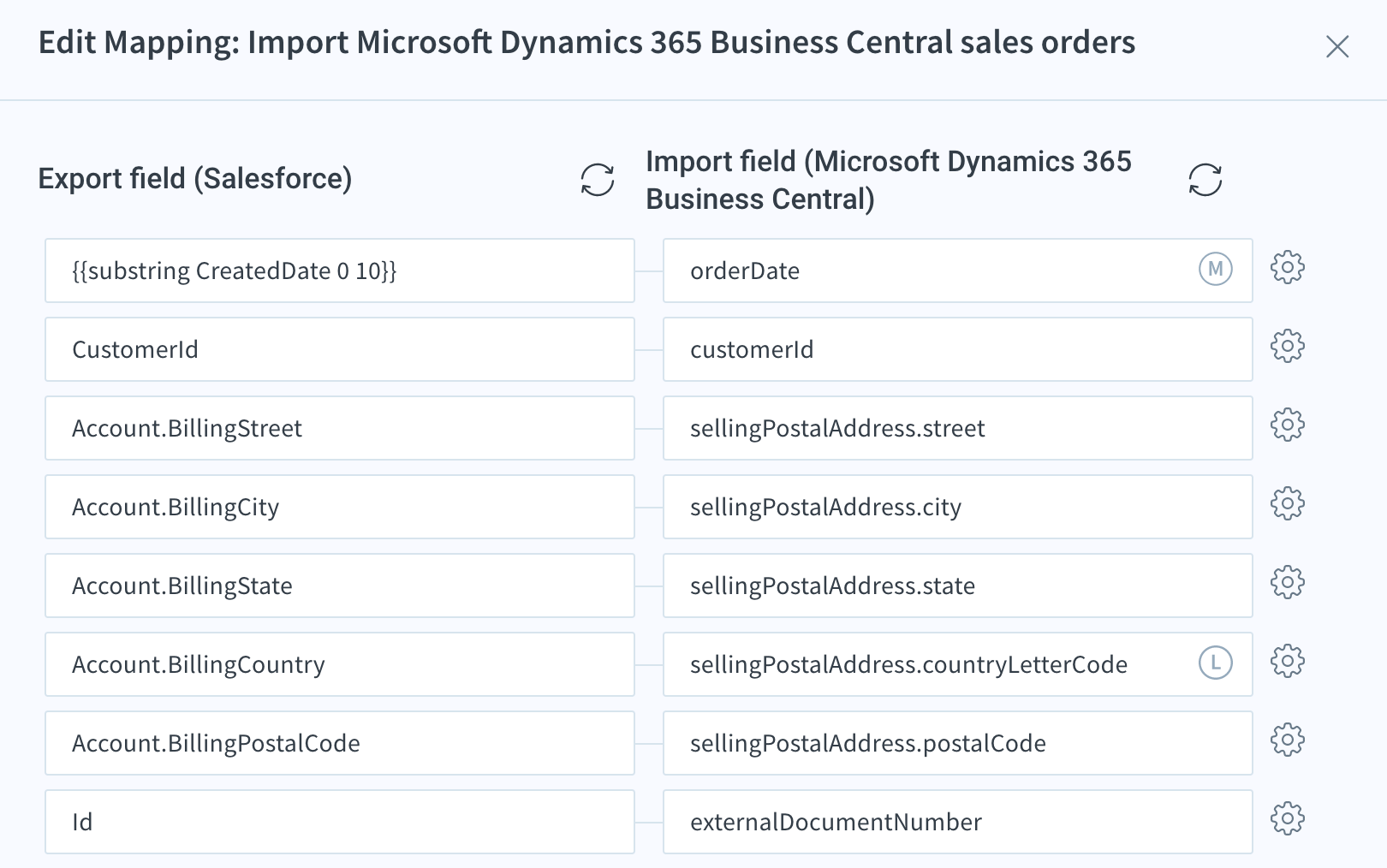This screenshot has height=868, width=1387.
Task: Edit the orderDate import field
Action: point(958,271)
